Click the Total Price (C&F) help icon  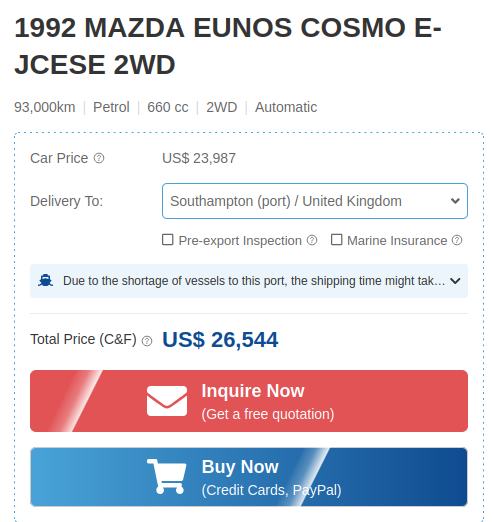(147, 341)
